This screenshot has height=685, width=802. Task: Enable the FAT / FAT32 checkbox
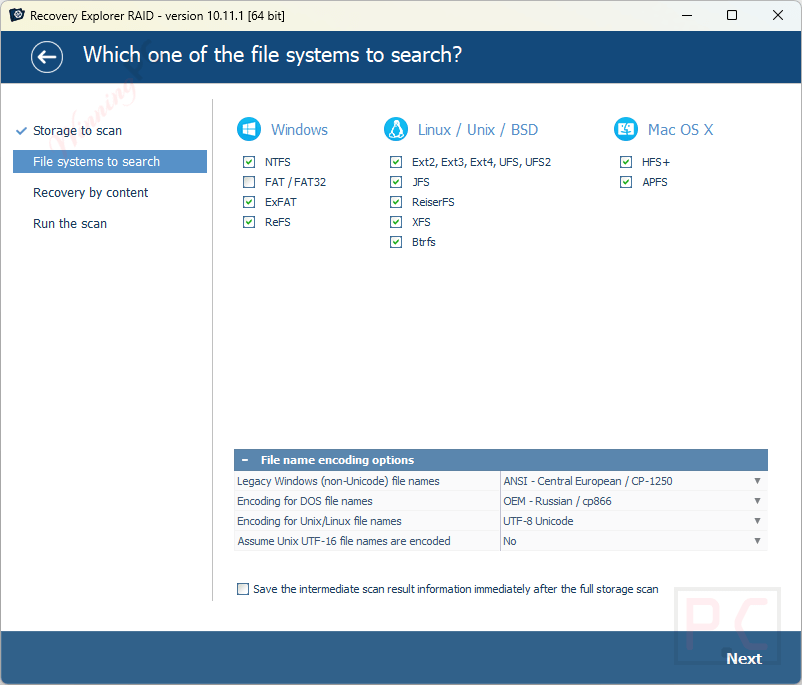pyautogui.click(x=249, y=182)
